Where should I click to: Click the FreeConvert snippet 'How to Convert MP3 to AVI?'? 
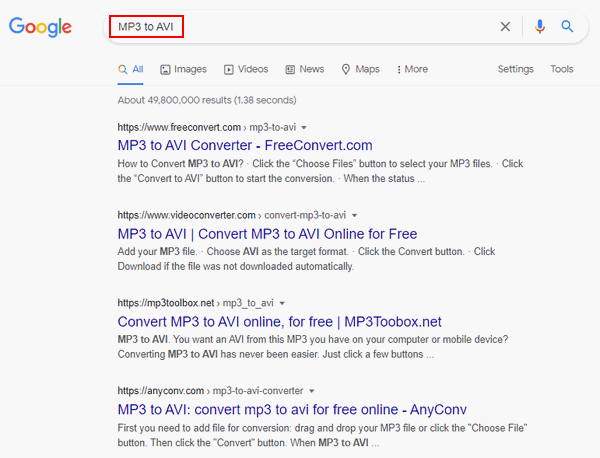pos(181,164)
